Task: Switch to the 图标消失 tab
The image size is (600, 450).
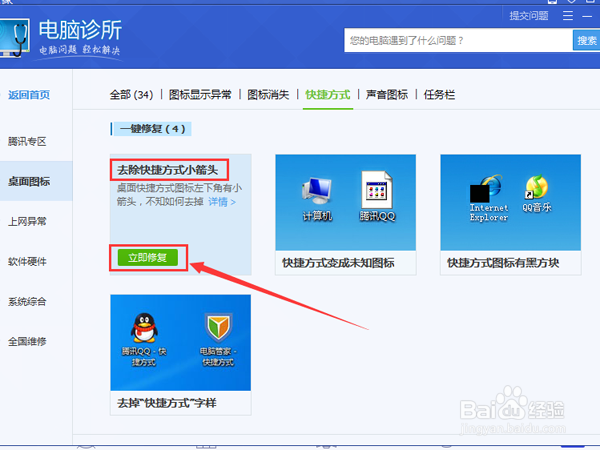Action: point(268,95)
